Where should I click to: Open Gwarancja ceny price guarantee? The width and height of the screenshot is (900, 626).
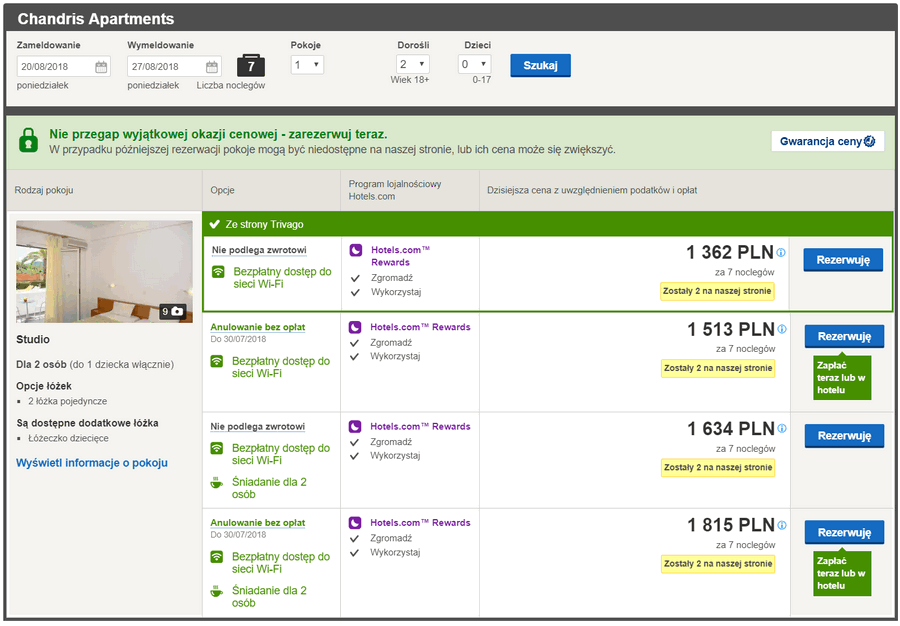(828, 141)
